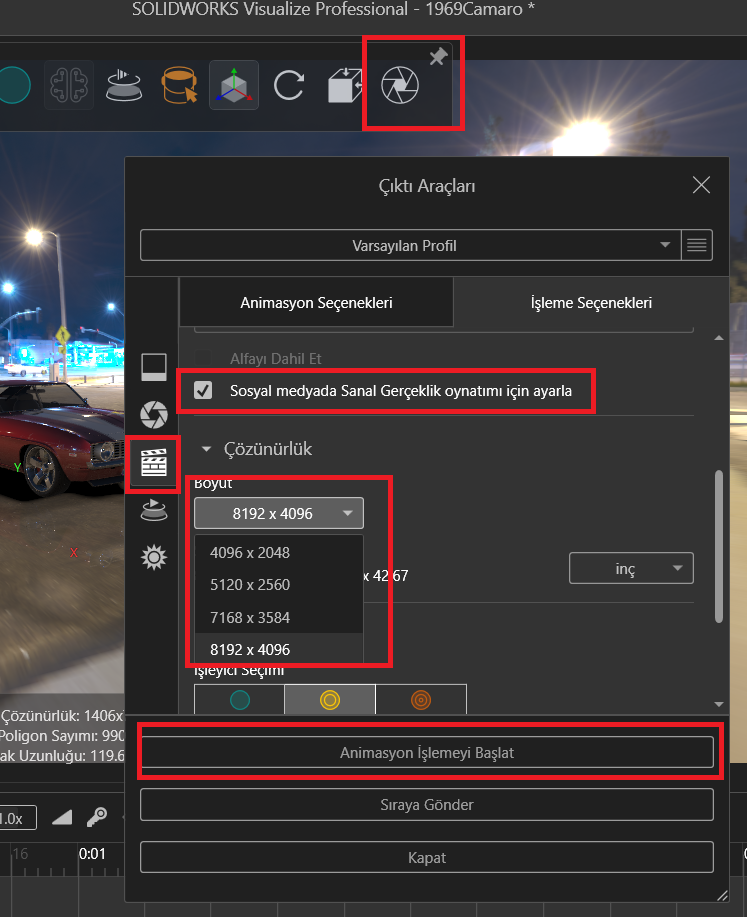The width and height of the screenshot is (747, 917).
Task: Click the key icon near the timeline
Action: pos(97,817)
